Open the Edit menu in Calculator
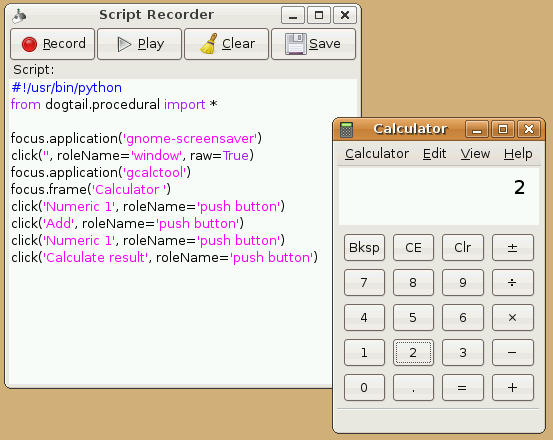553x440 pixels. tap(434, 154)
